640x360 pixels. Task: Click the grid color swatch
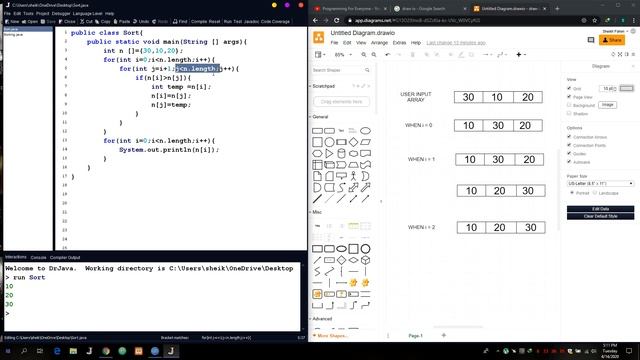coord(627,88)
